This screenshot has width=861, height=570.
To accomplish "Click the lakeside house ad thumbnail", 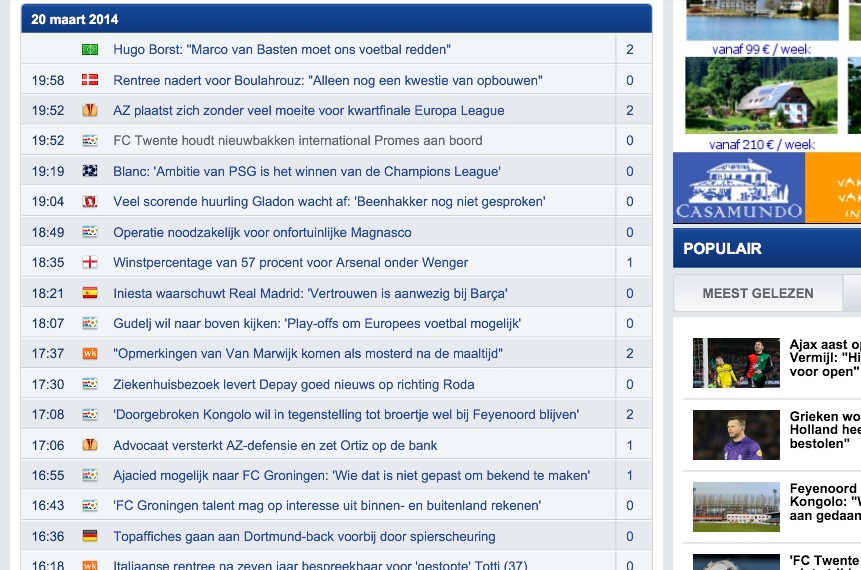I will pos(762,20).
